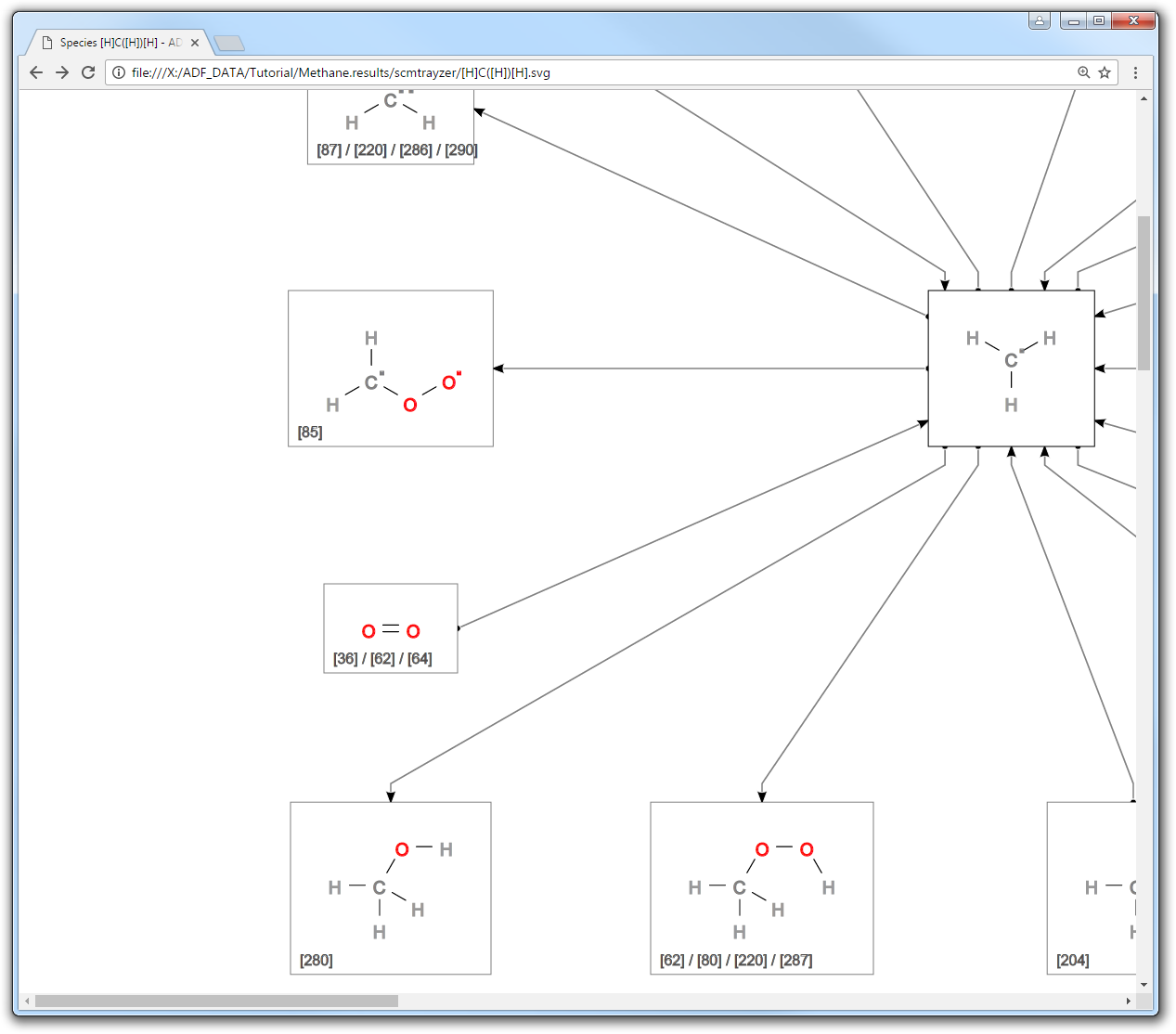Viewport: 1176px width, 1034px height.
Task: Click the vertical scrollbar thumb
Action: (1144, 292)
